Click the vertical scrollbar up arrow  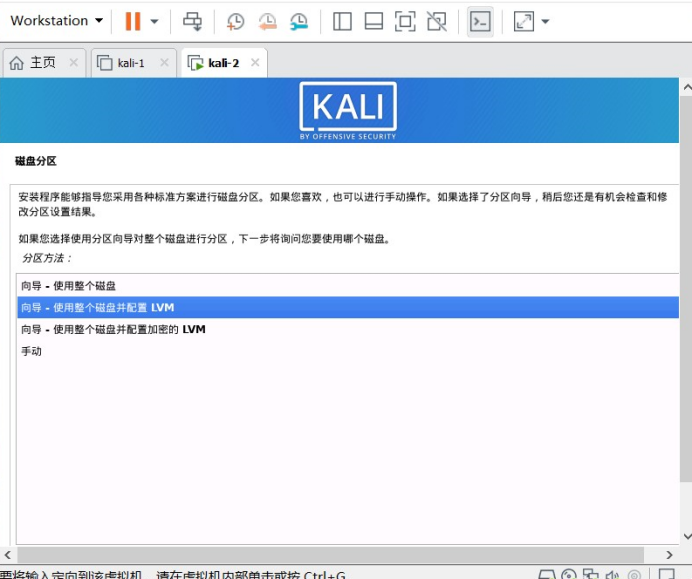[686, 87]
